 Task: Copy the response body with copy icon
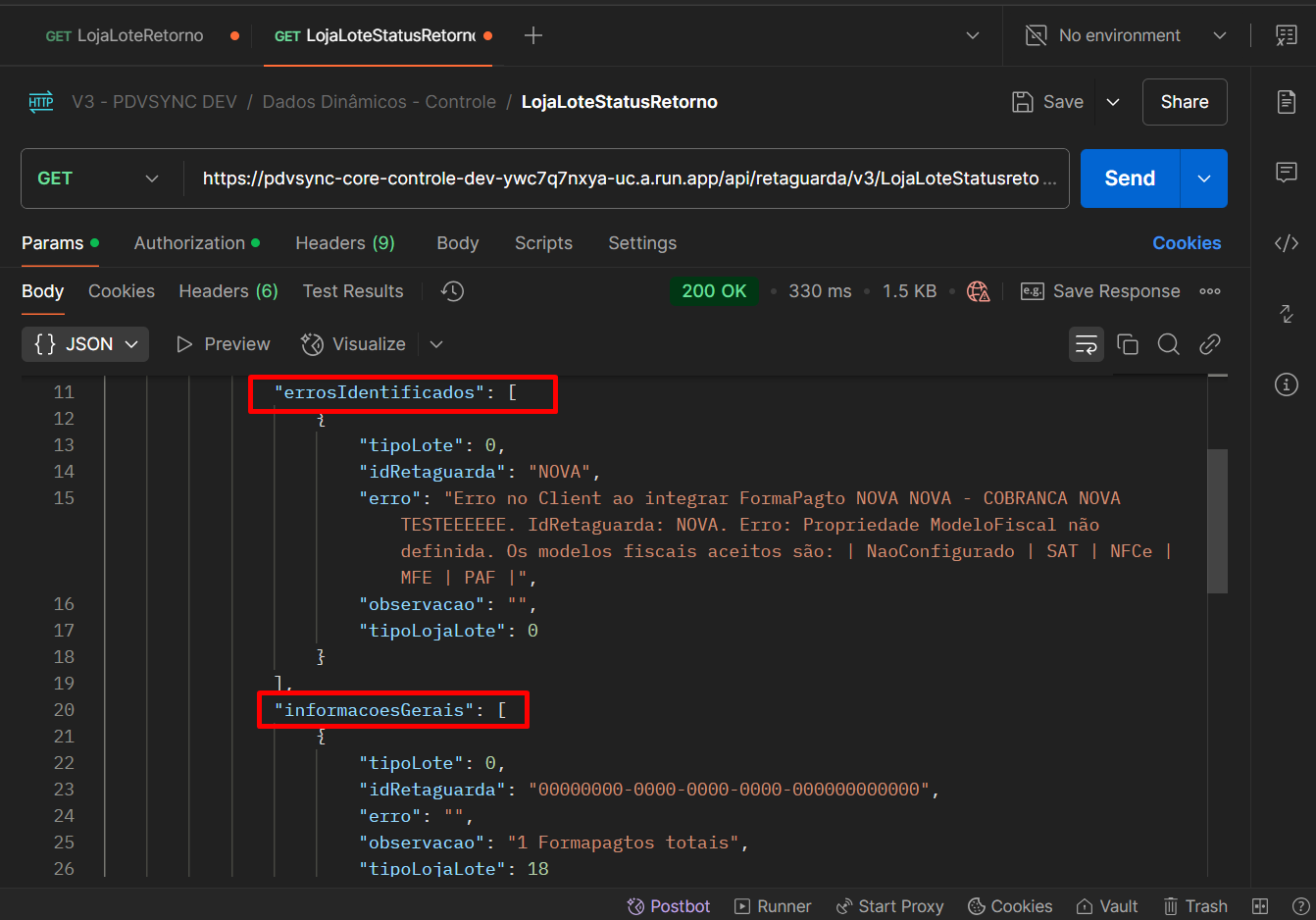[x=1128, y=344]
